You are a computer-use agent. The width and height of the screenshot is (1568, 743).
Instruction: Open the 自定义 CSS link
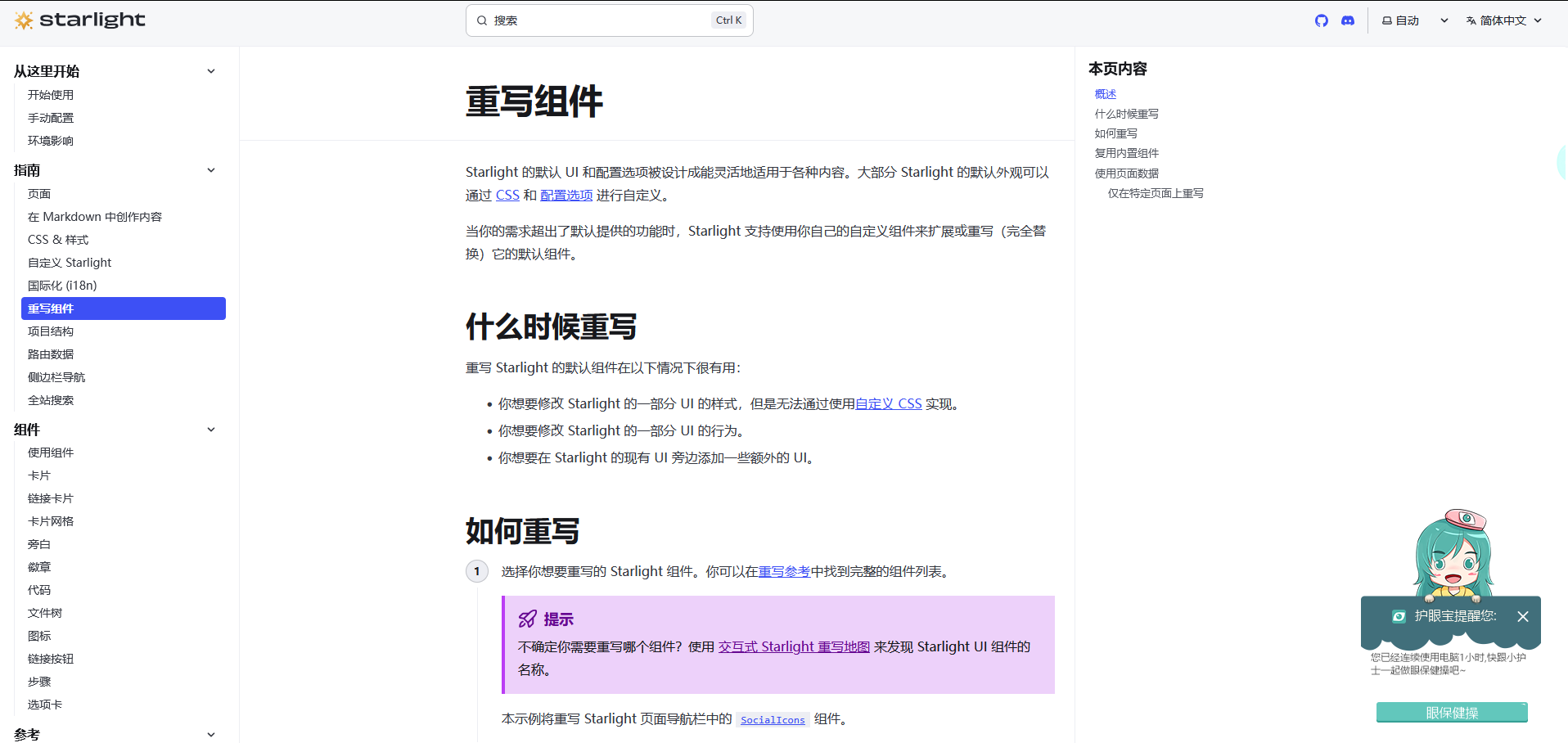tap(888, 403)
